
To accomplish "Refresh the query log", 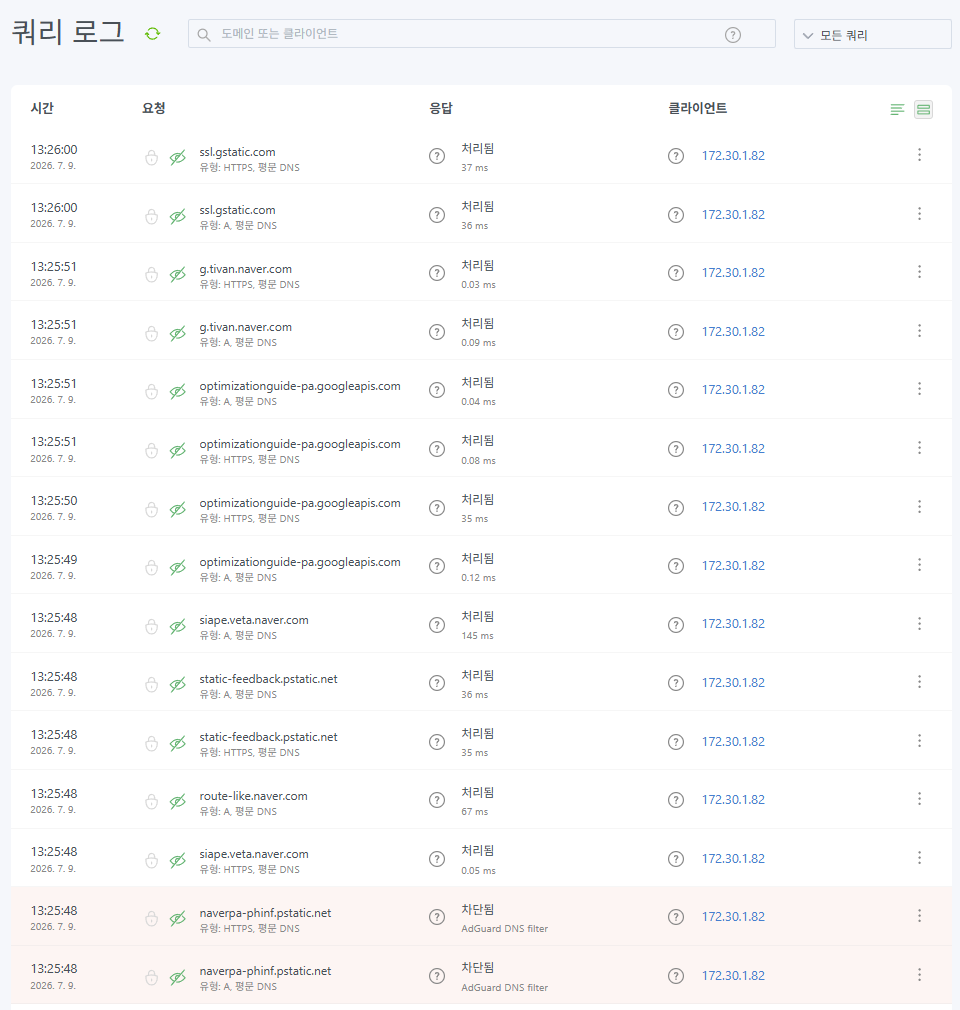I will click(x=153, y=33).
